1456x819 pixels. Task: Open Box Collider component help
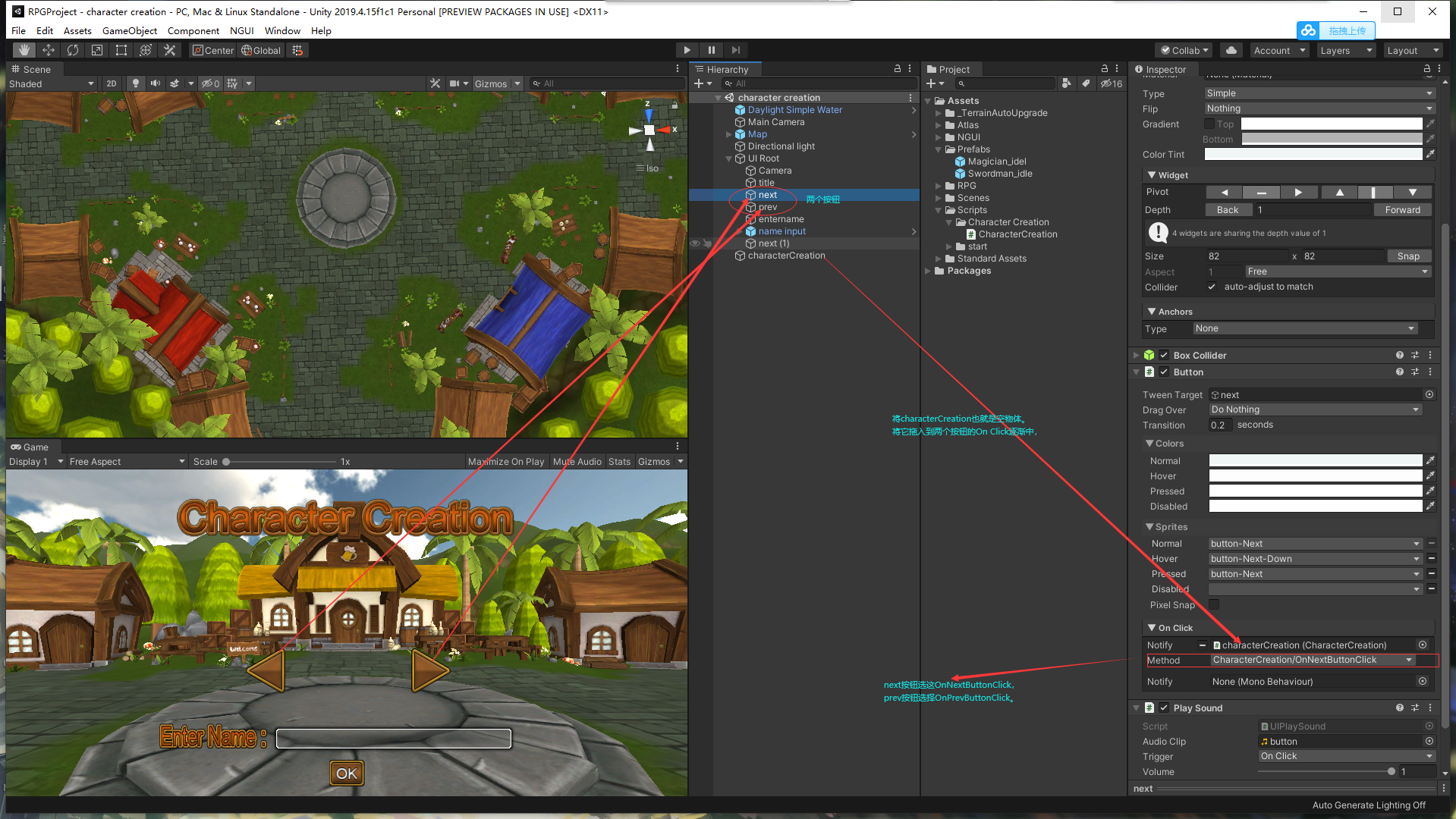(1399, 355)
